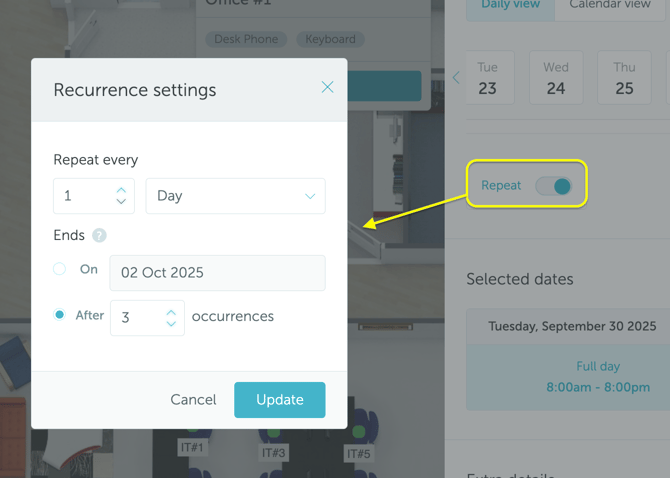Image resolution: width=670 pixels, height=478 pixels.
Task: Select the IT#3 desk on floor map
Action: pos(274,452)
